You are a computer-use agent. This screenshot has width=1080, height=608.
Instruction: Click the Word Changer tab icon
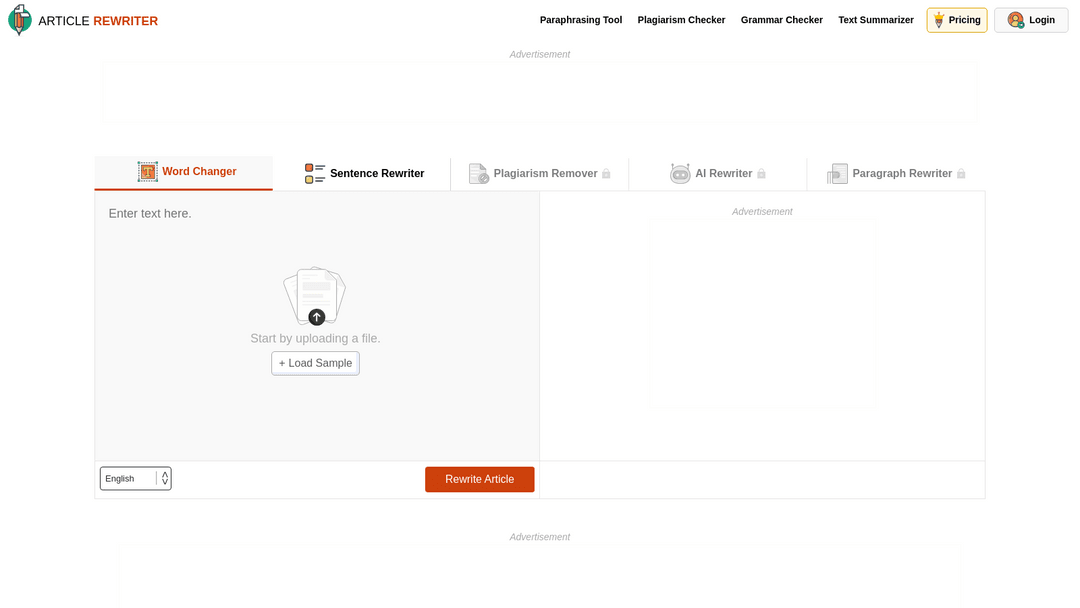pos(148,172)
